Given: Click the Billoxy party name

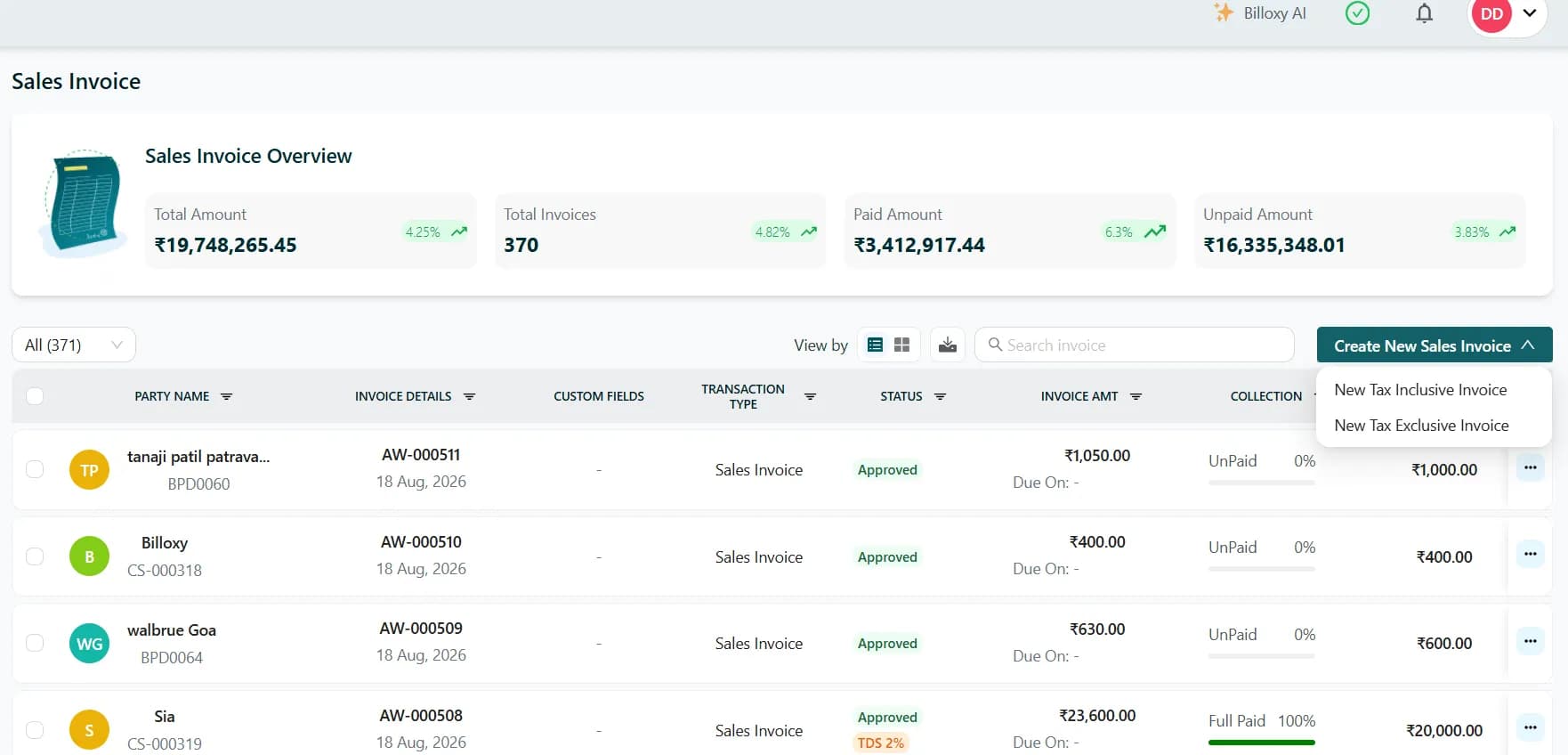Looking at the screenshot, I should pyautogui.click(x=165, y=543).
